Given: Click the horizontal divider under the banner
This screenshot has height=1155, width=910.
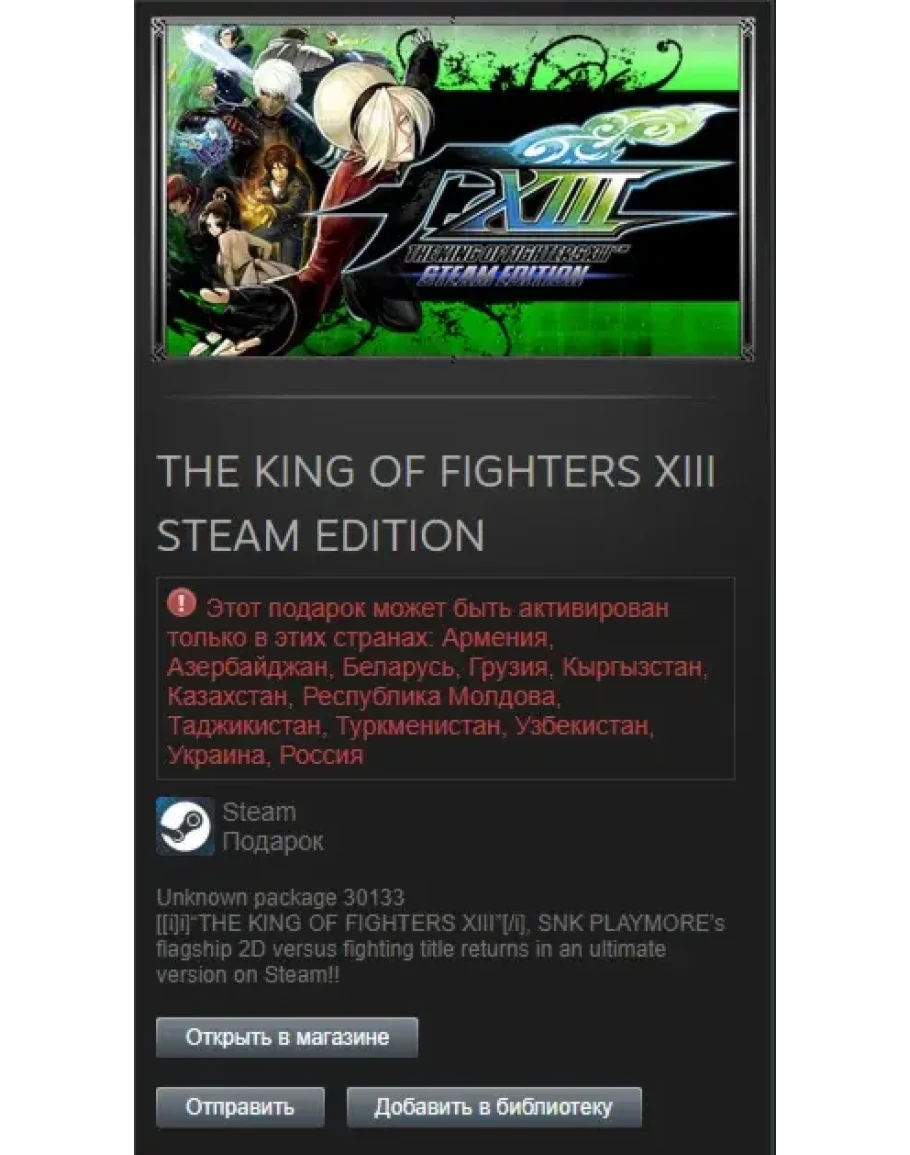Looking at the screenshot, I should pos(439,398).
